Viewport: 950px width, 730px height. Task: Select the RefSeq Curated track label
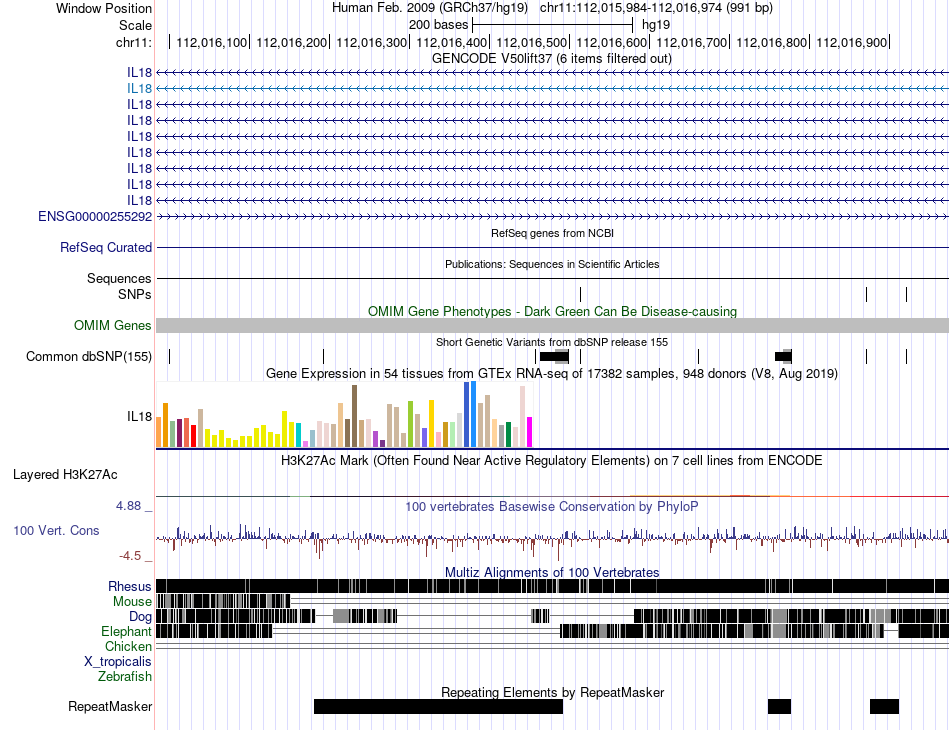pos(106,247)
